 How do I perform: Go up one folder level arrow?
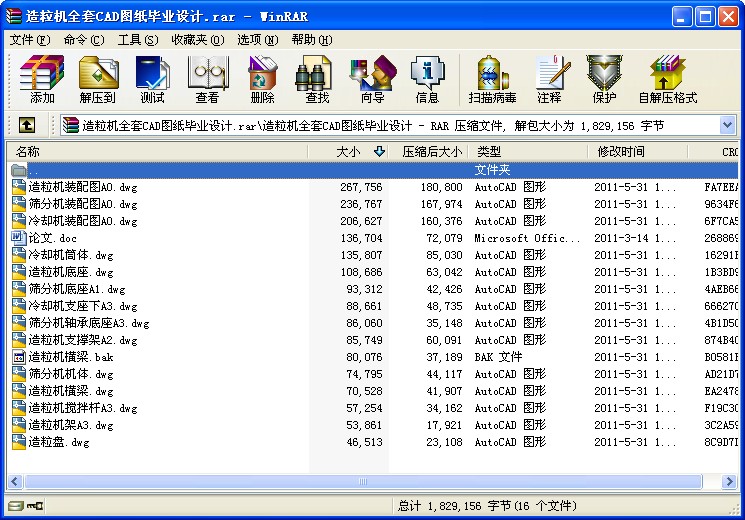click(x=27, y=125)
